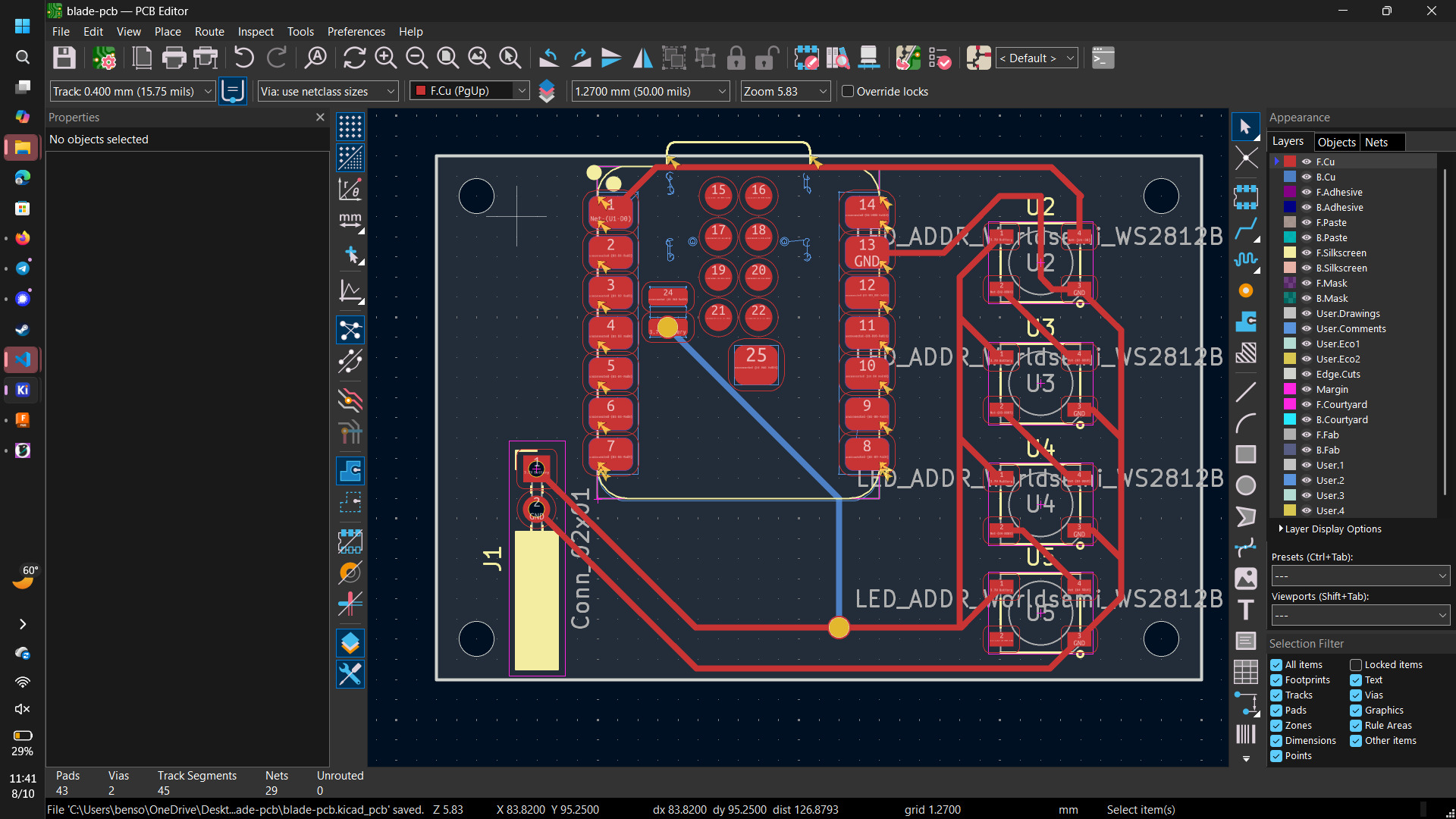
Task: Zoom out on the PCB canvas
Action: [416, 58]
